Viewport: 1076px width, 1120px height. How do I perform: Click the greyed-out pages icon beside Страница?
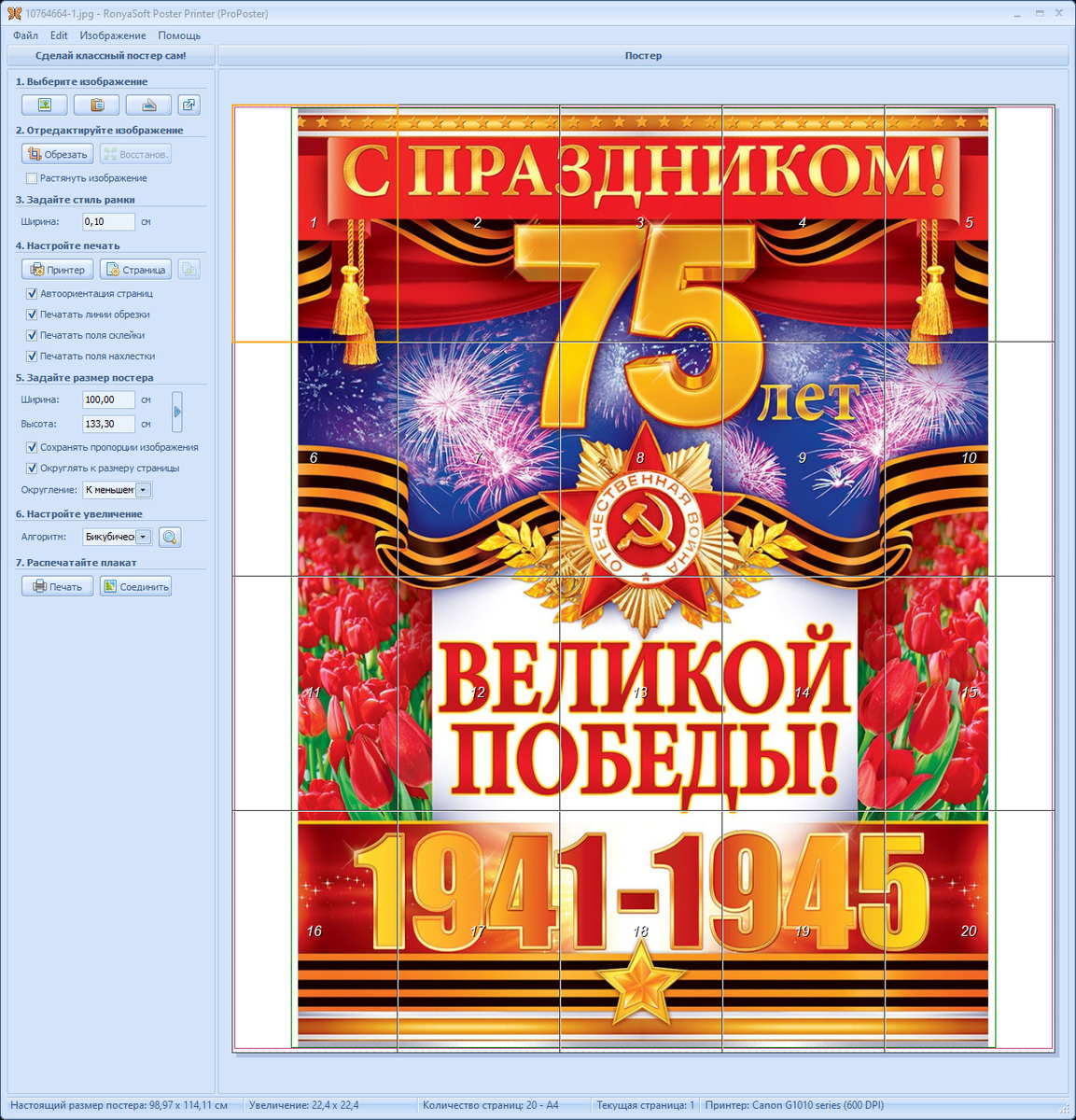[x=189, y=270]
